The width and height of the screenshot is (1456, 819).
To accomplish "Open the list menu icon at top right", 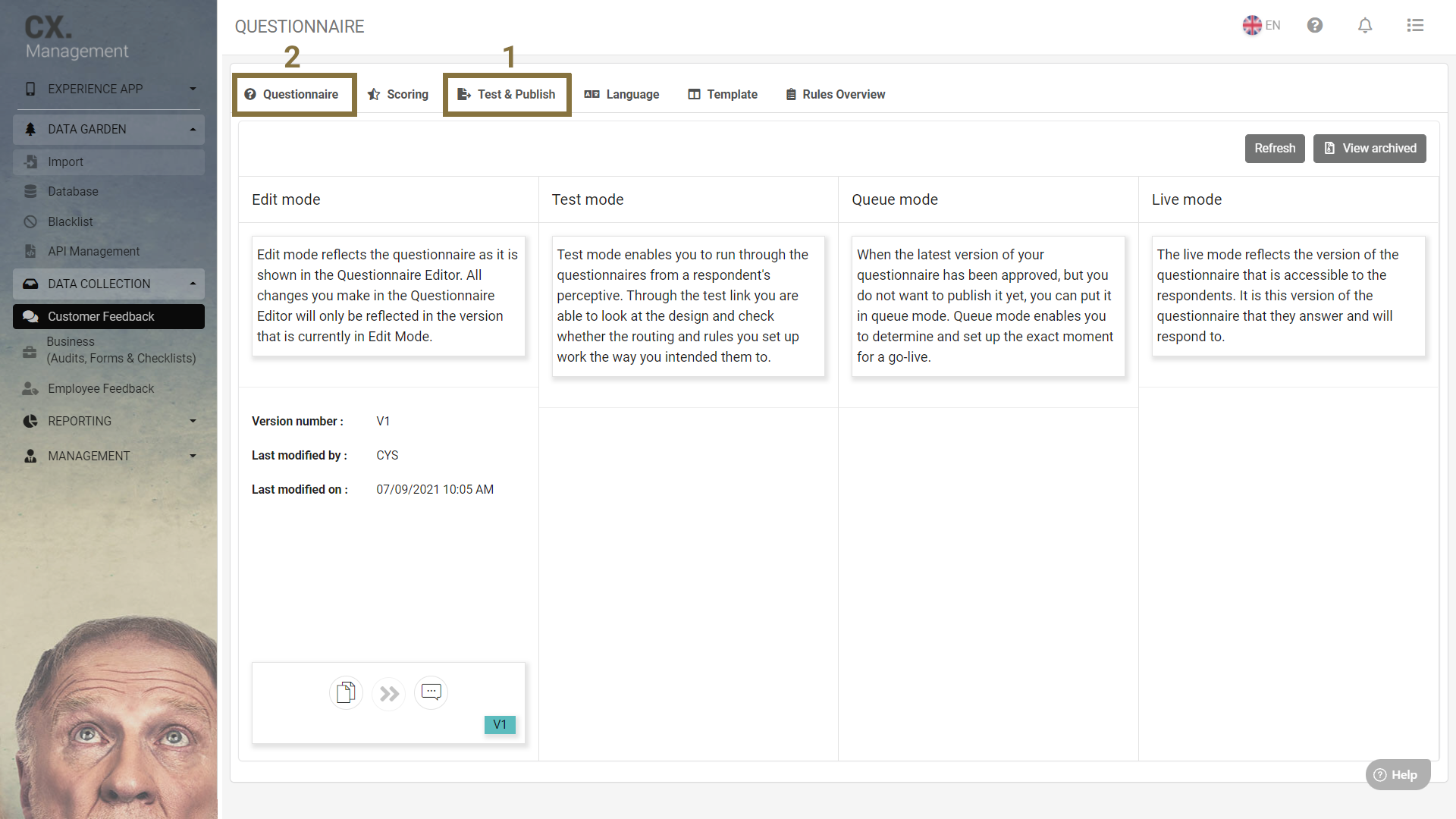I will coord(1415,26).
